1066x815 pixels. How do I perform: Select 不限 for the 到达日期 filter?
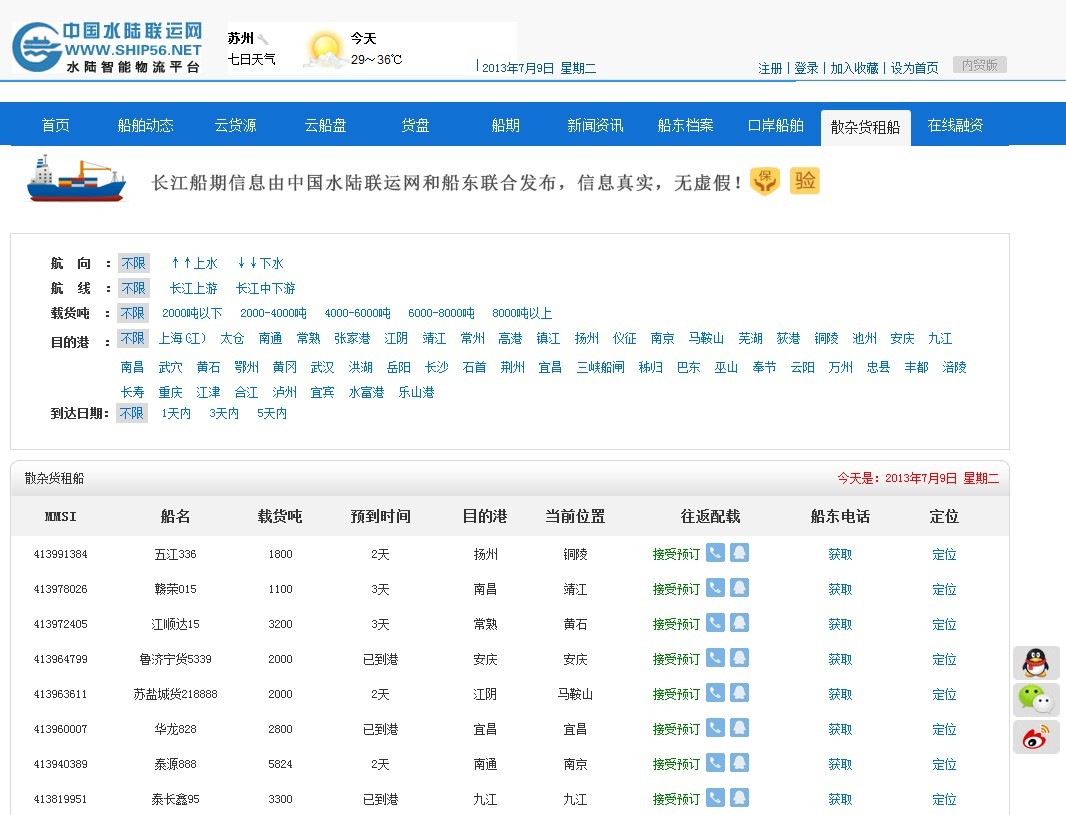tap(132, 413)
